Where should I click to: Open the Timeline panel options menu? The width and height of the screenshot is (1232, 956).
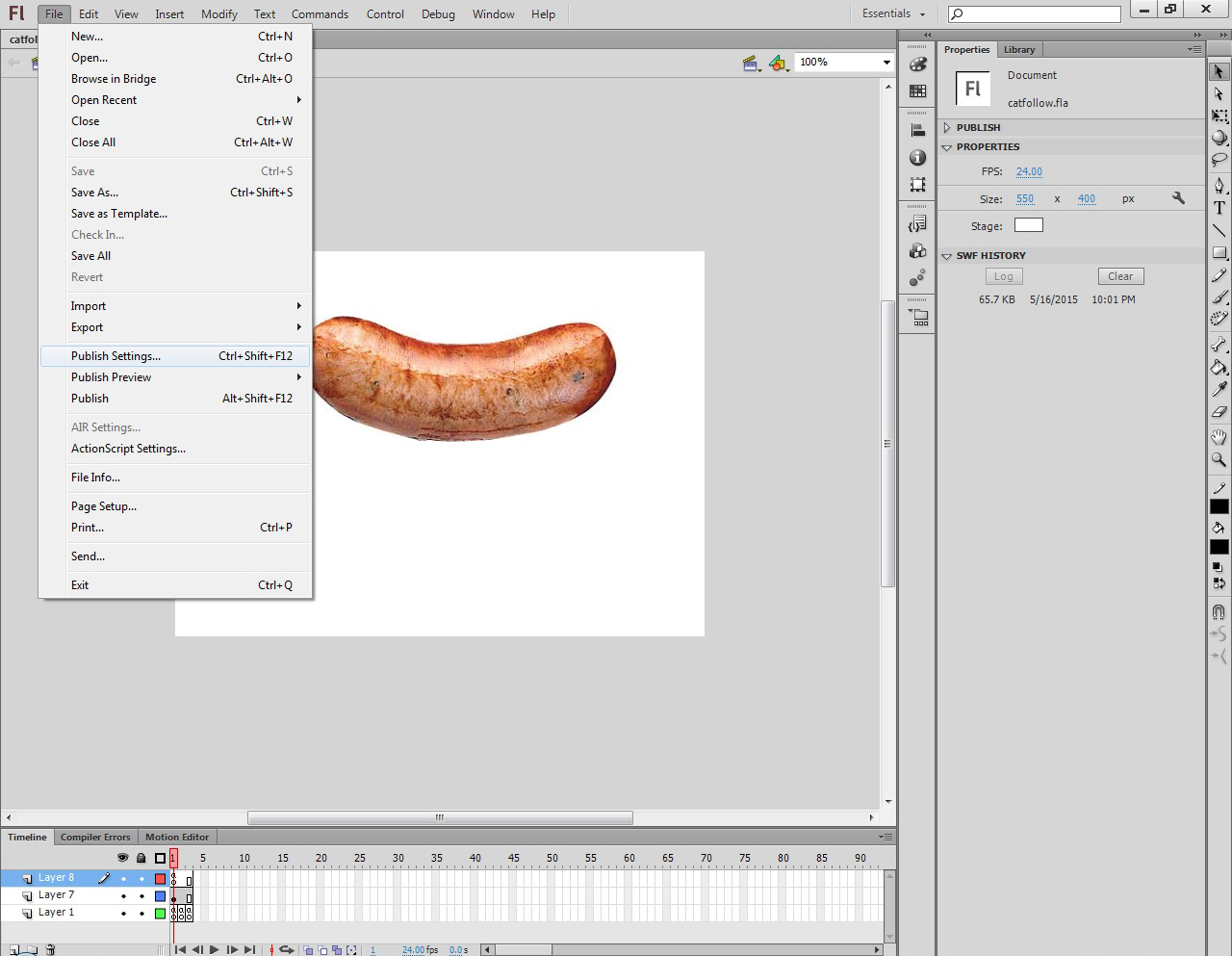tap(885, 837)
